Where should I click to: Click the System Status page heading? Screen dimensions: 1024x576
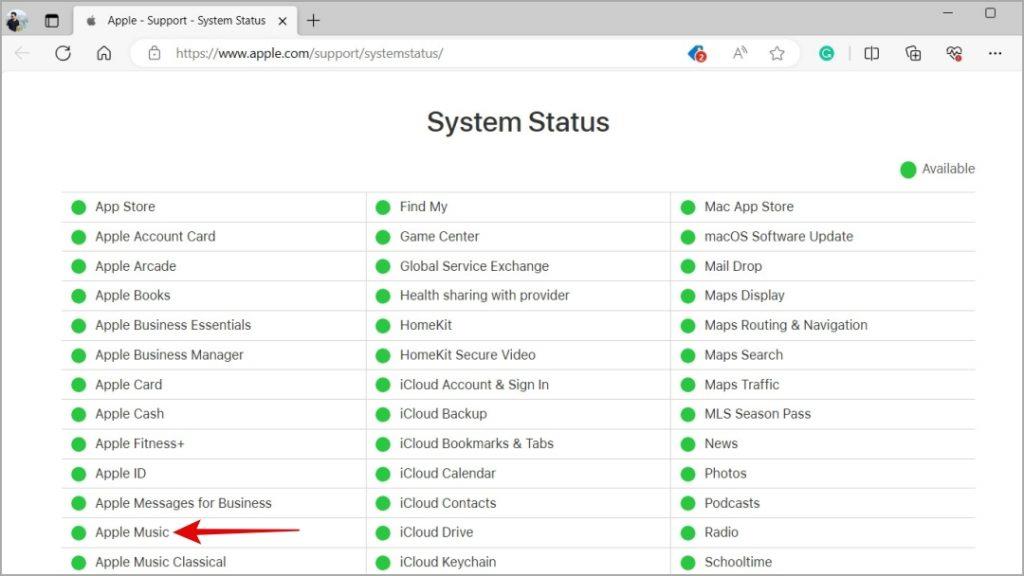(518, 122)
